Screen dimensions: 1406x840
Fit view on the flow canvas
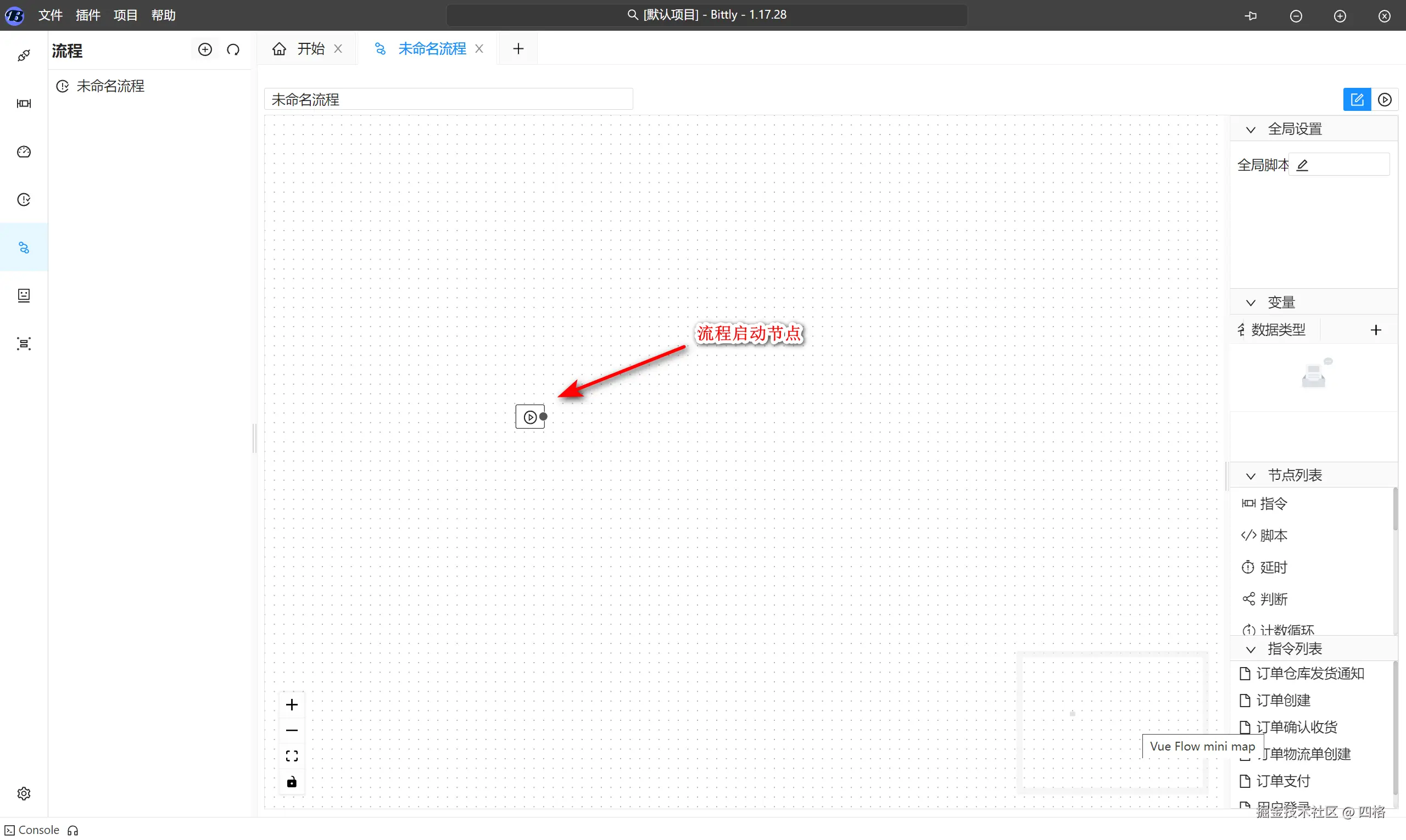[x=292, y=756]
